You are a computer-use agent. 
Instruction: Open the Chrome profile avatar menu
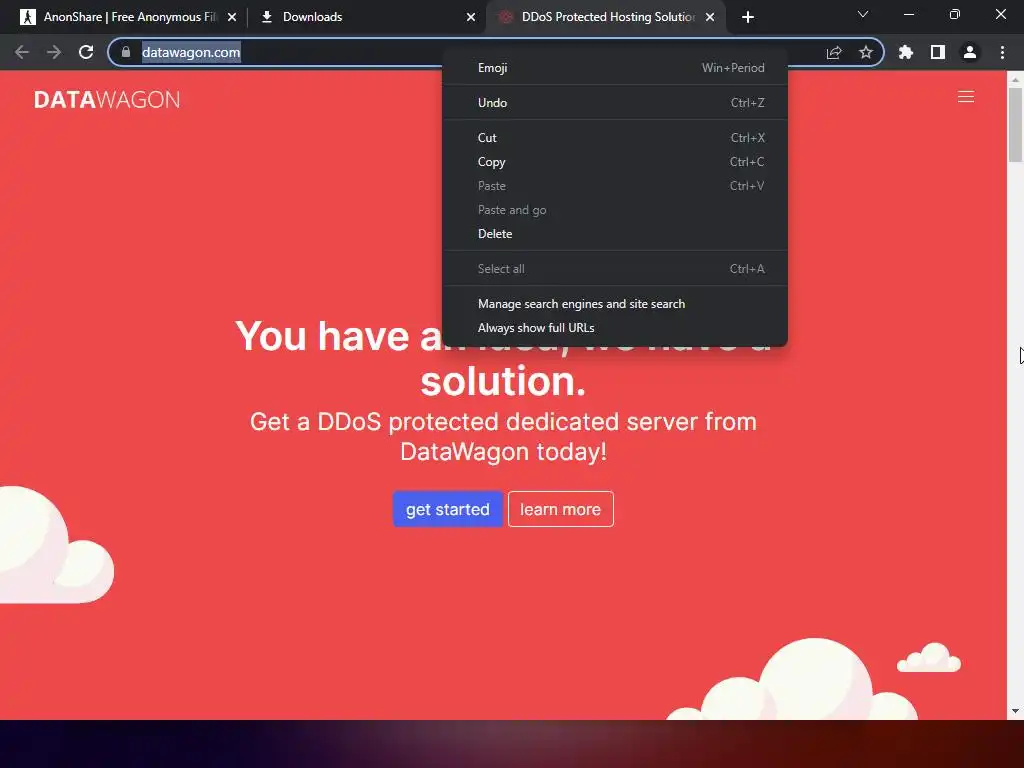pyautogui.click(x=970, y=52)
